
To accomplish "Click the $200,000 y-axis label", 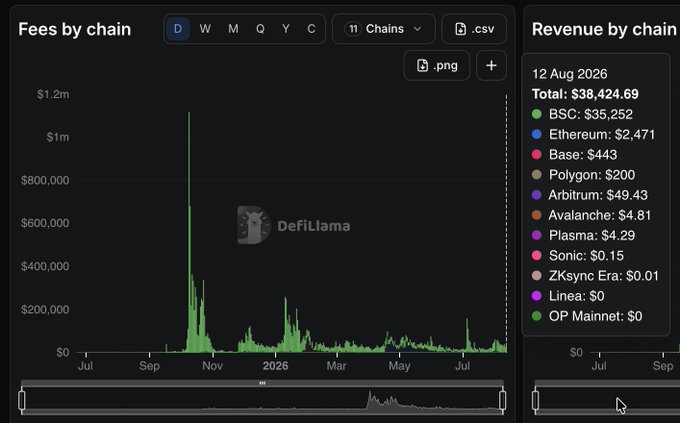I will point(45,309).
